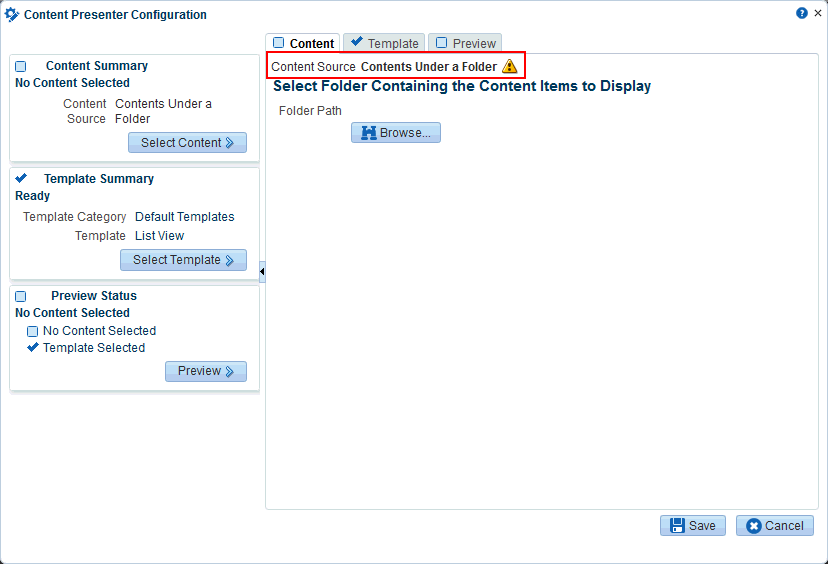Switch to the Content tab
This screenshot has height=564, width=828.
(303, 43)
